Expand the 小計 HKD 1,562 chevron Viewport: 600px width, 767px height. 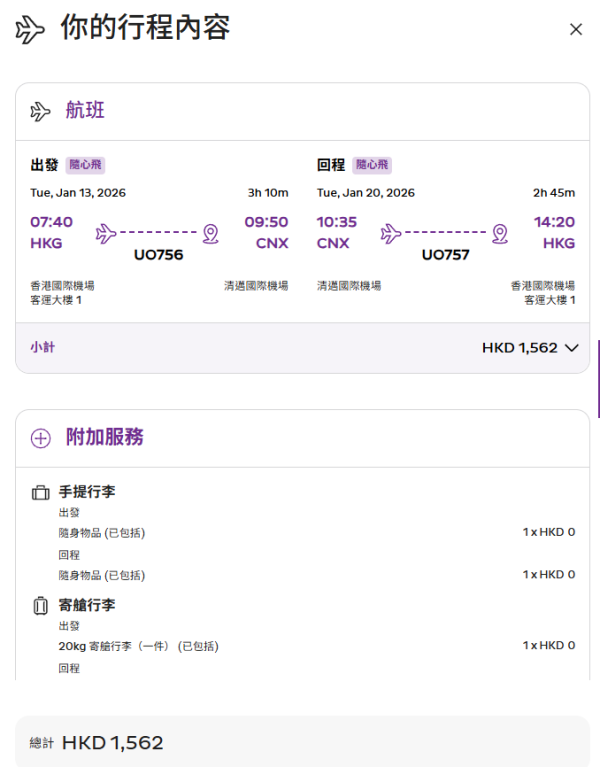tap(572, 348)
